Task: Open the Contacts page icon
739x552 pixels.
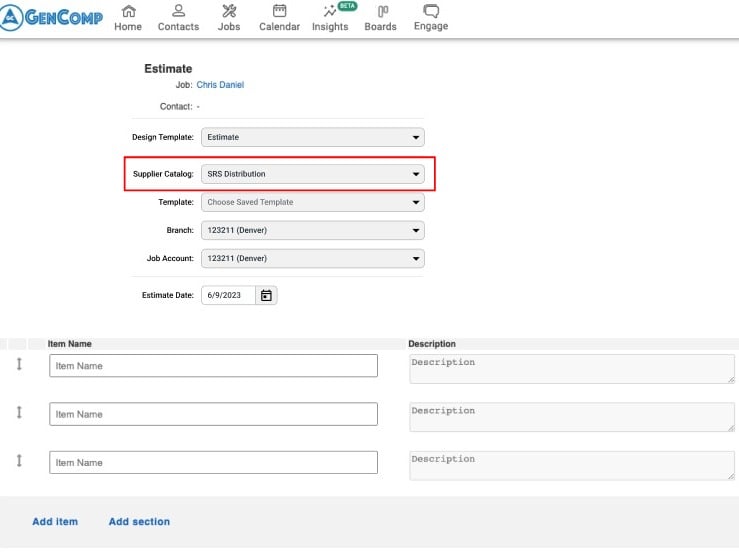Action: [178, 12]
